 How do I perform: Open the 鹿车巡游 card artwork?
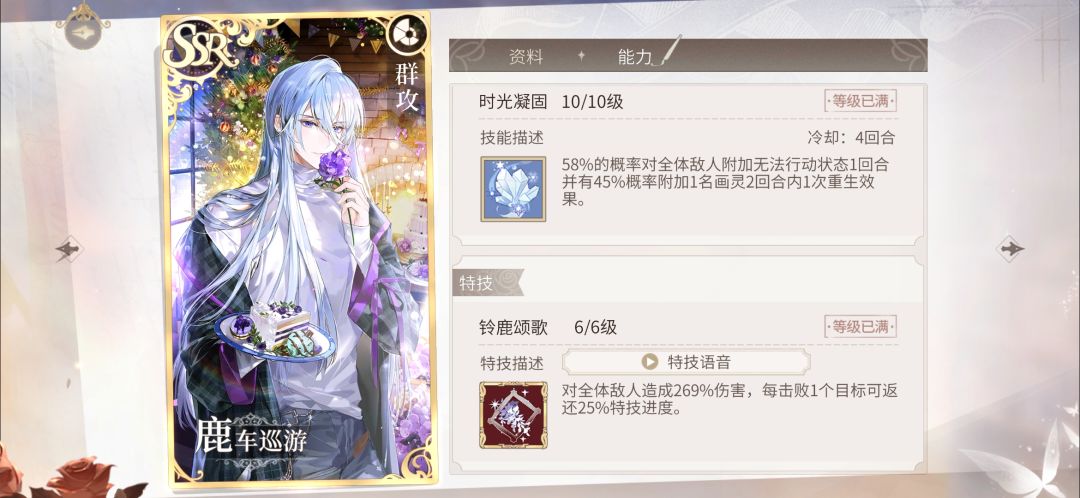(298, 249)
